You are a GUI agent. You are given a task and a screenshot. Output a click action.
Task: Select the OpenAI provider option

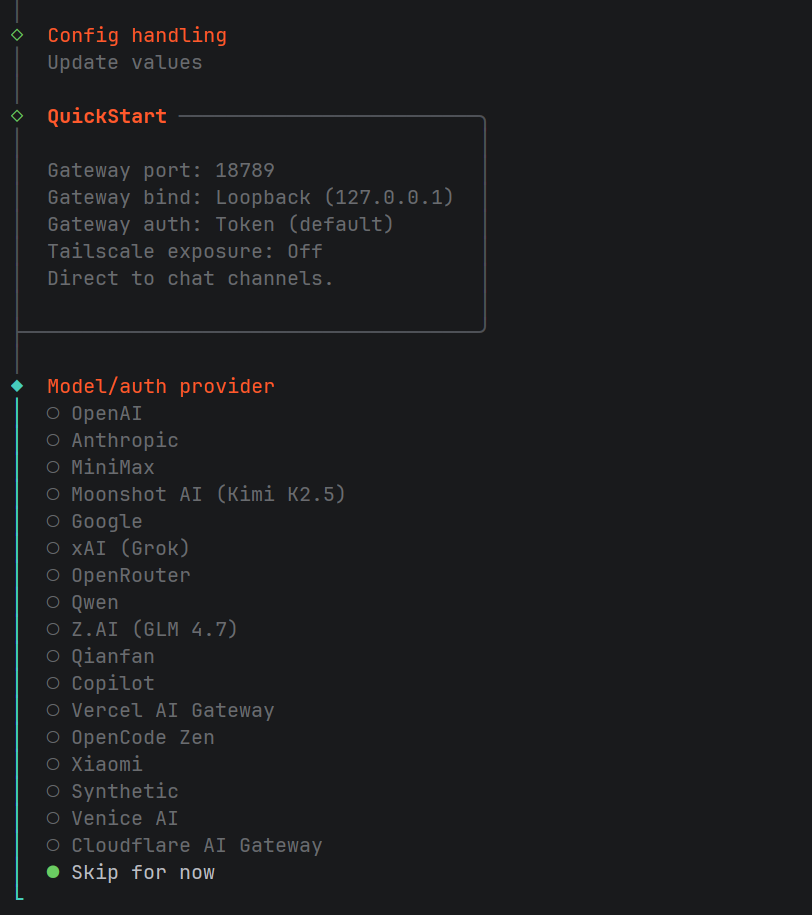point(95,413)
